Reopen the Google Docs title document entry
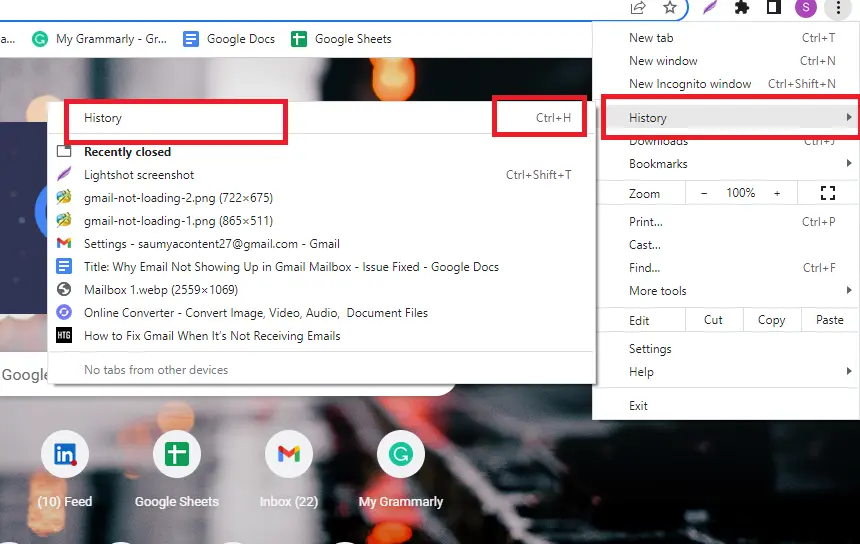 point(322,267)
